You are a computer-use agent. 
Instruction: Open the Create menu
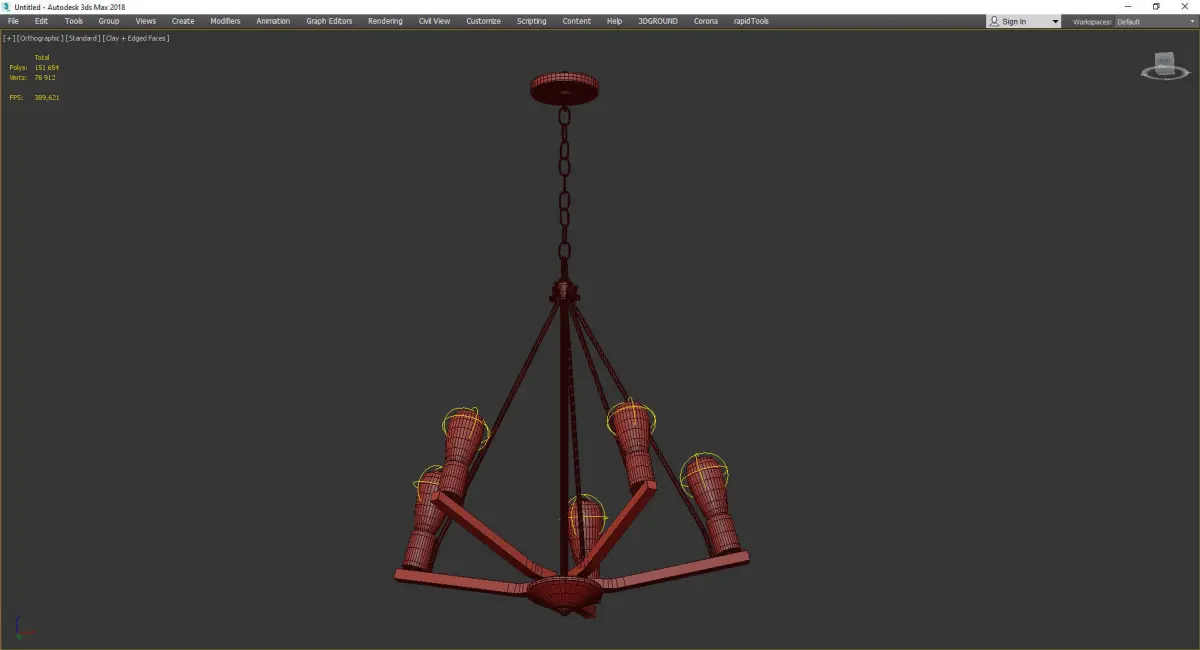click(x=183, y=21)
